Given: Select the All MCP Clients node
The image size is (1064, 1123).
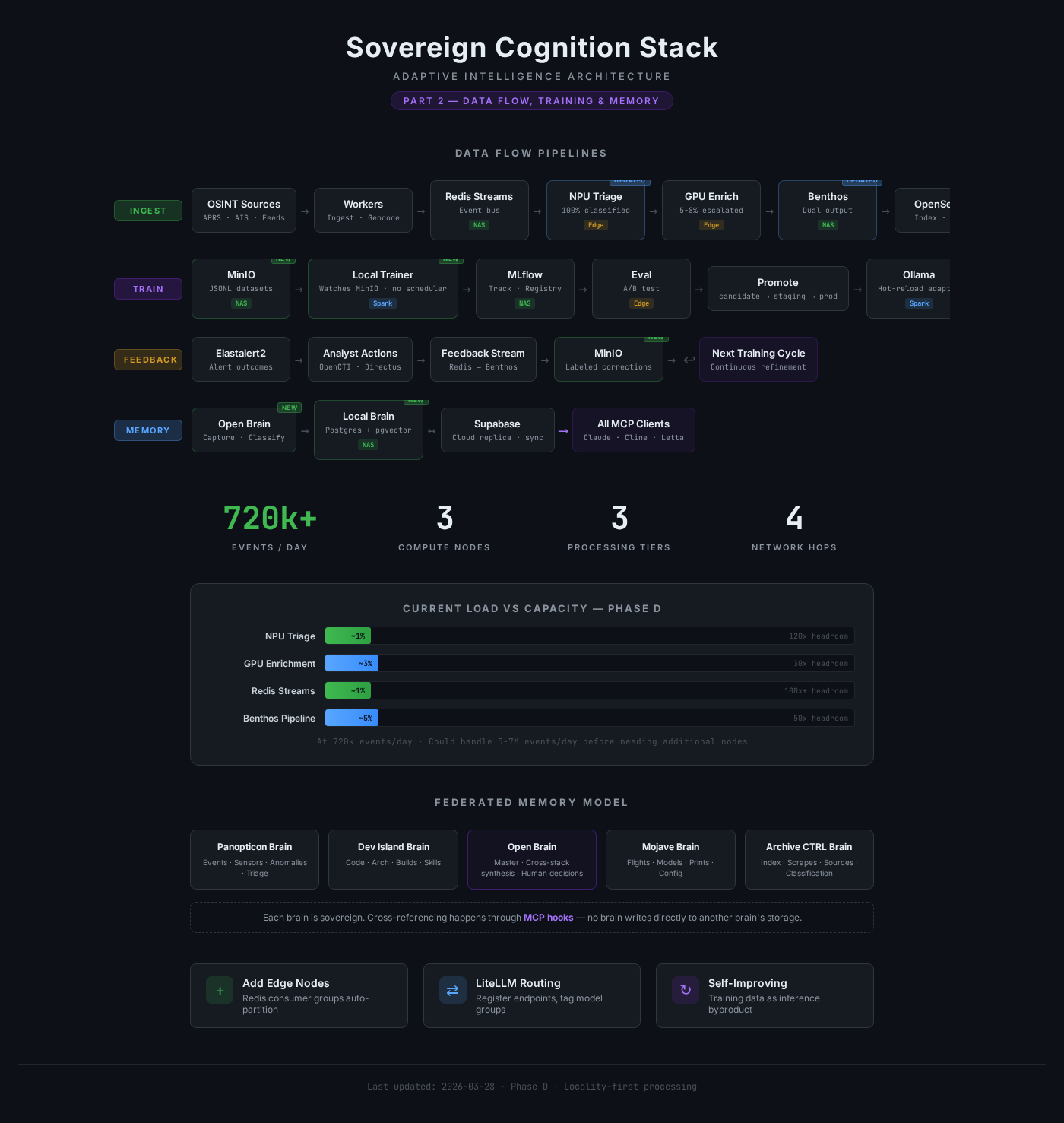Looking at the screenshot, I should pyautogui.click(x=634, y=430).
